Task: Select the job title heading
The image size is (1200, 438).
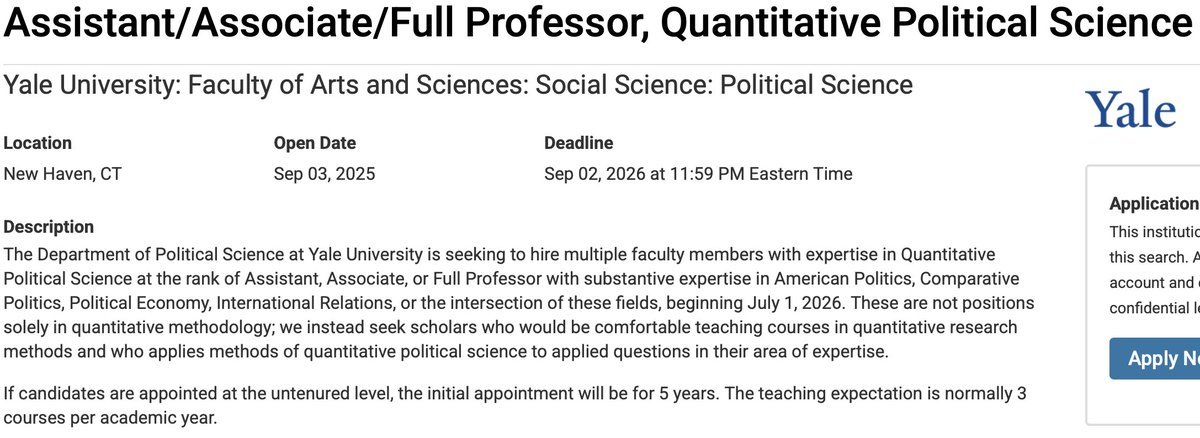Action: (x=590, y=23)
